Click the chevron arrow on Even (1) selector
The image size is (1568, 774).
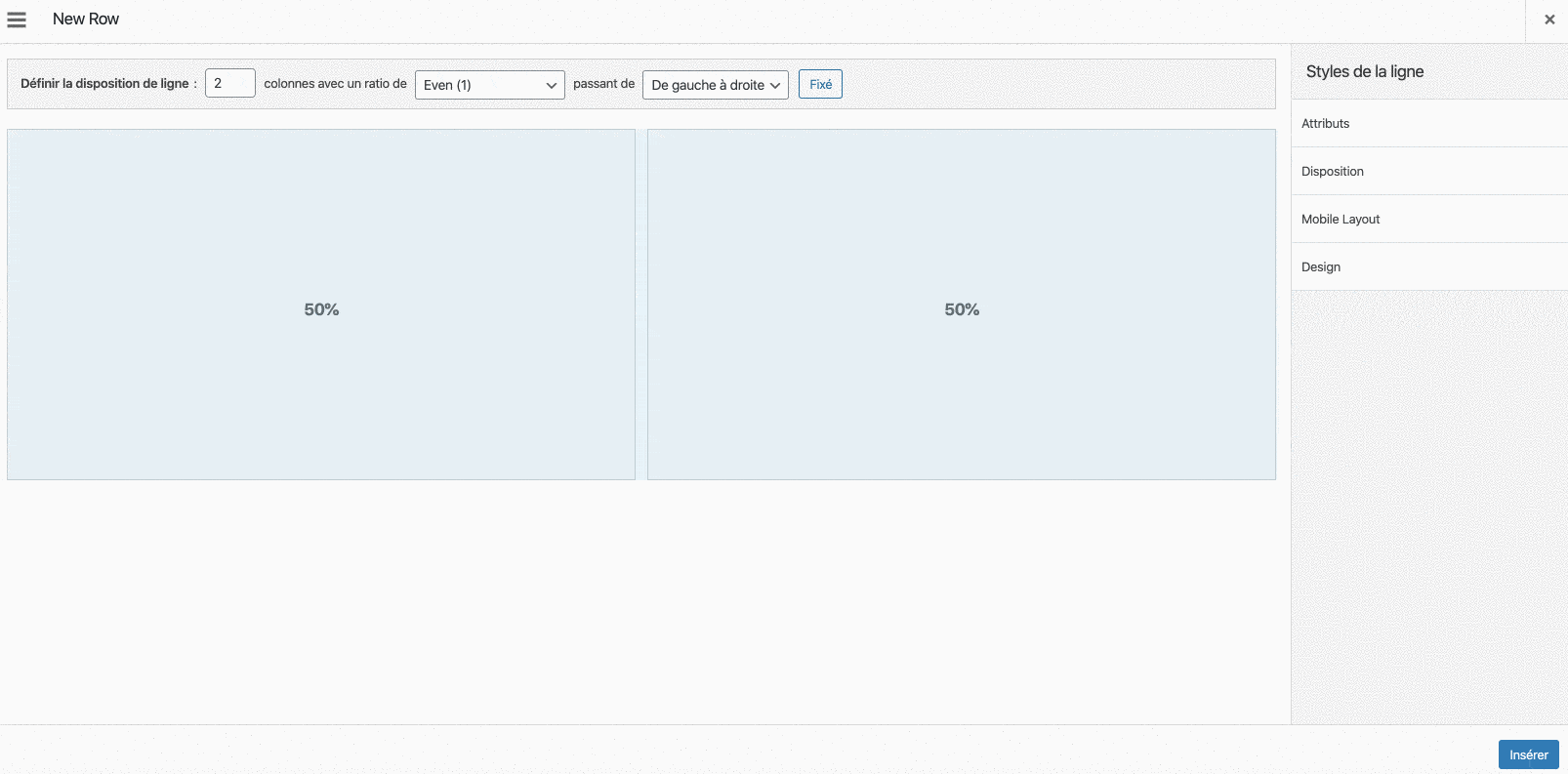[x=551, y=85]
